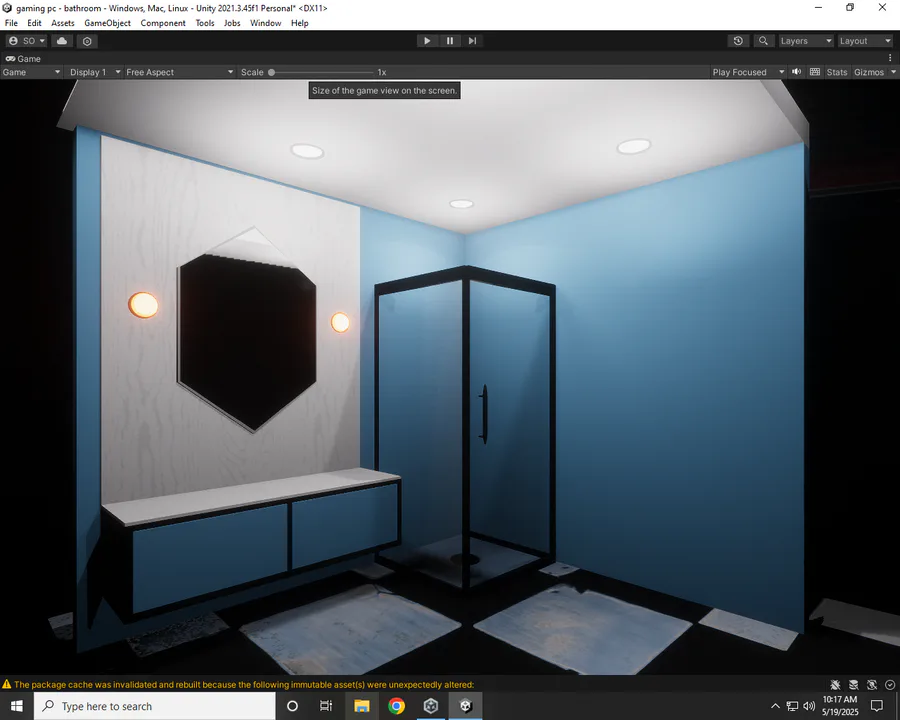Image resolution: width=900 pixels, height=720 pixels.
Task: Open the Display 1 dropdown
Action: tap(95, 72)
